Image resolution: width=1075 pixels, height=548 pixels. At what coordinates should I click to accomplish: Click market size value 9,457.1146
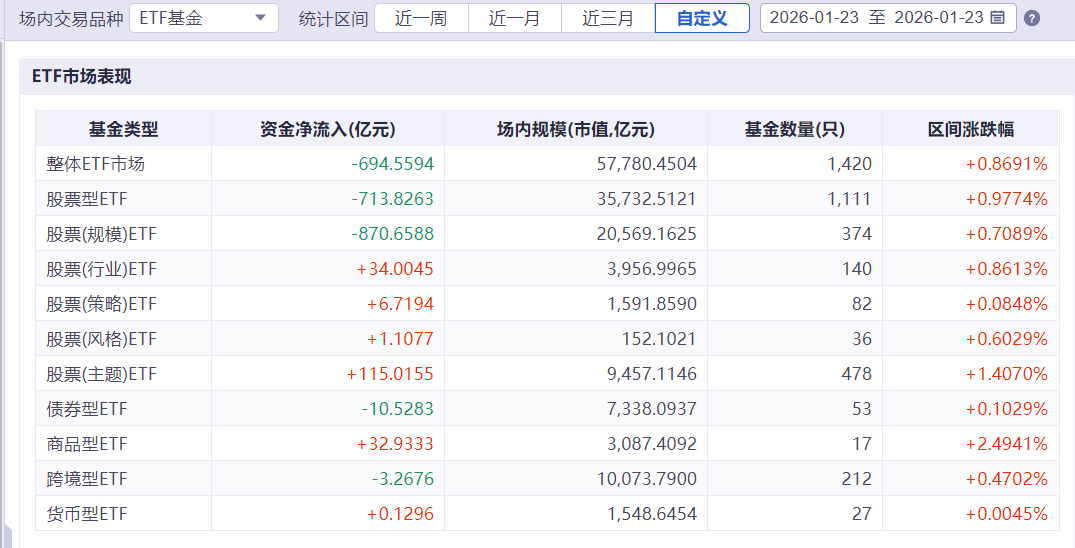pyautogui.click(x=652, y=374)
